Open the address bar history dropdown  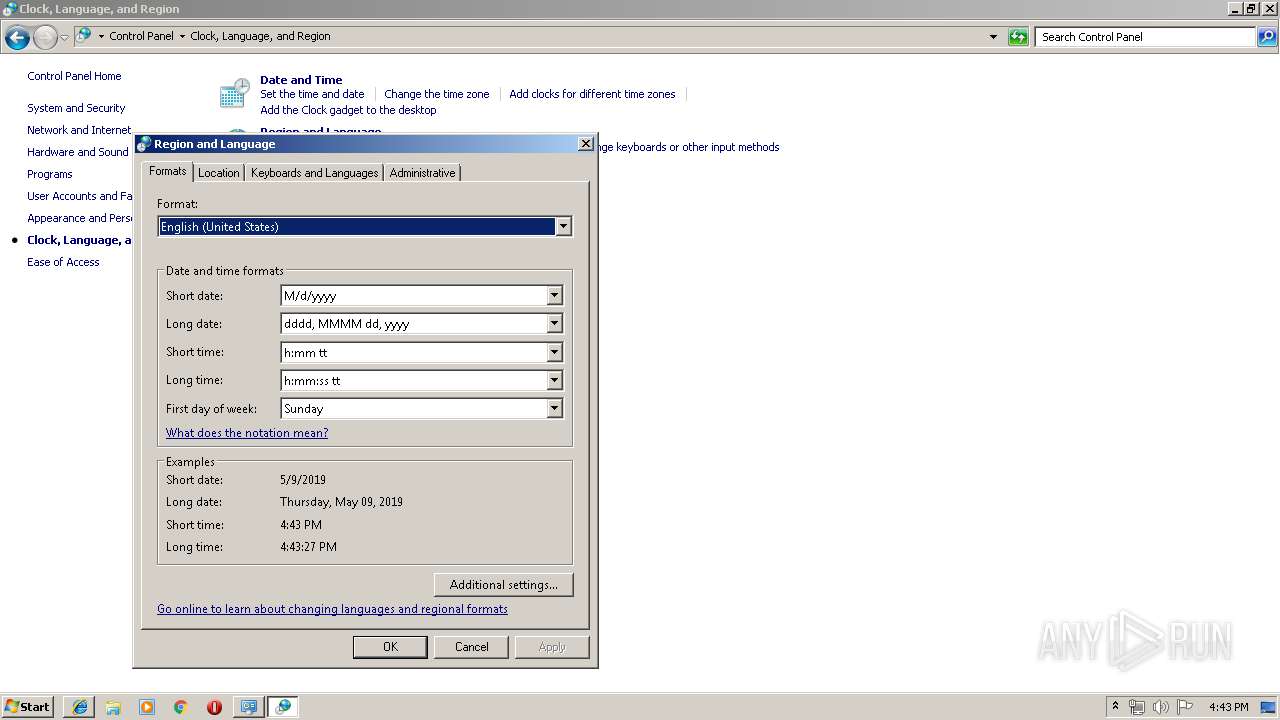pyautogui.click(x=993, y=37)
